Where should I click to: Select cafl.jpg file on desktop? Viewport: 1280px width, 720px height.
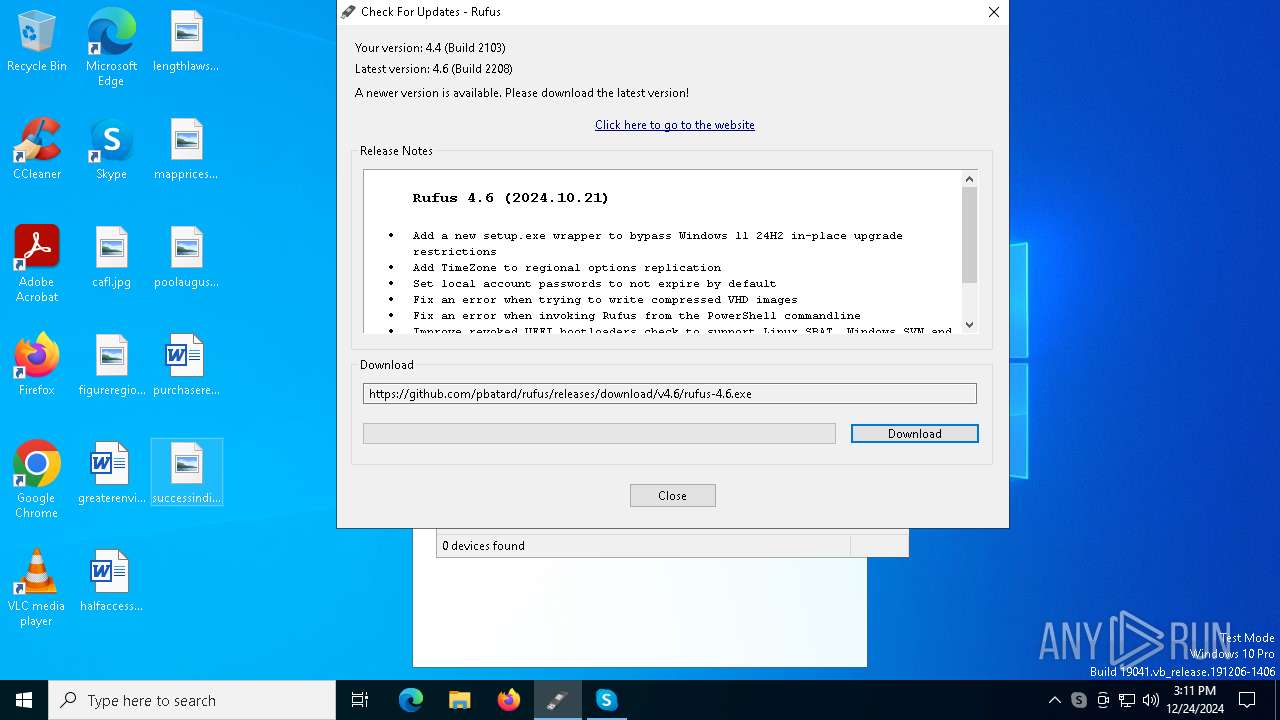(111, 258)
